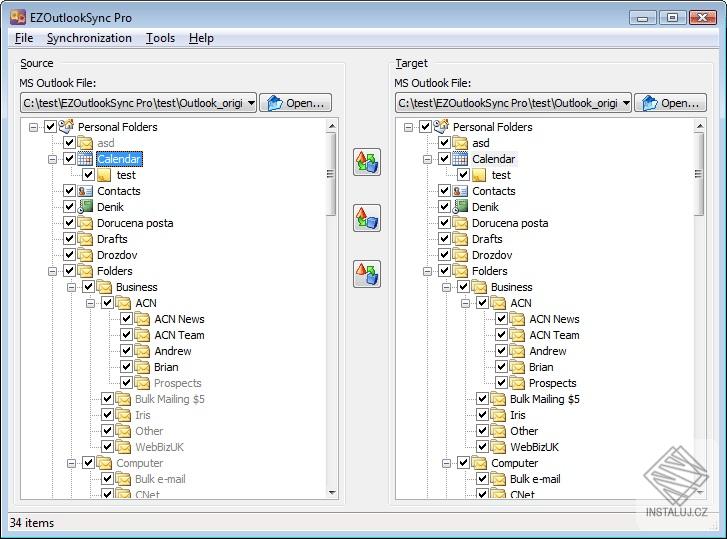
Task: Uncheck the Source Brian folder checkbox
Action: coord(126,367)
